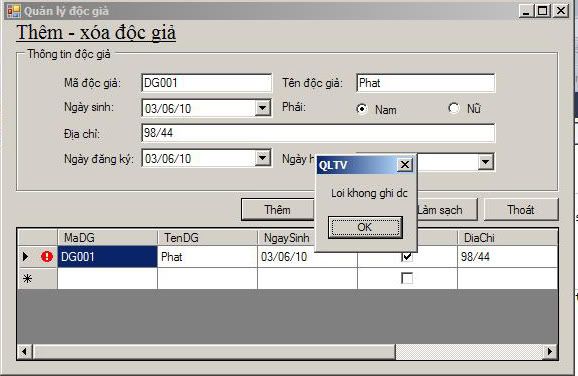
Task: Select the Nữ radio button
Action: pos(454,108)
